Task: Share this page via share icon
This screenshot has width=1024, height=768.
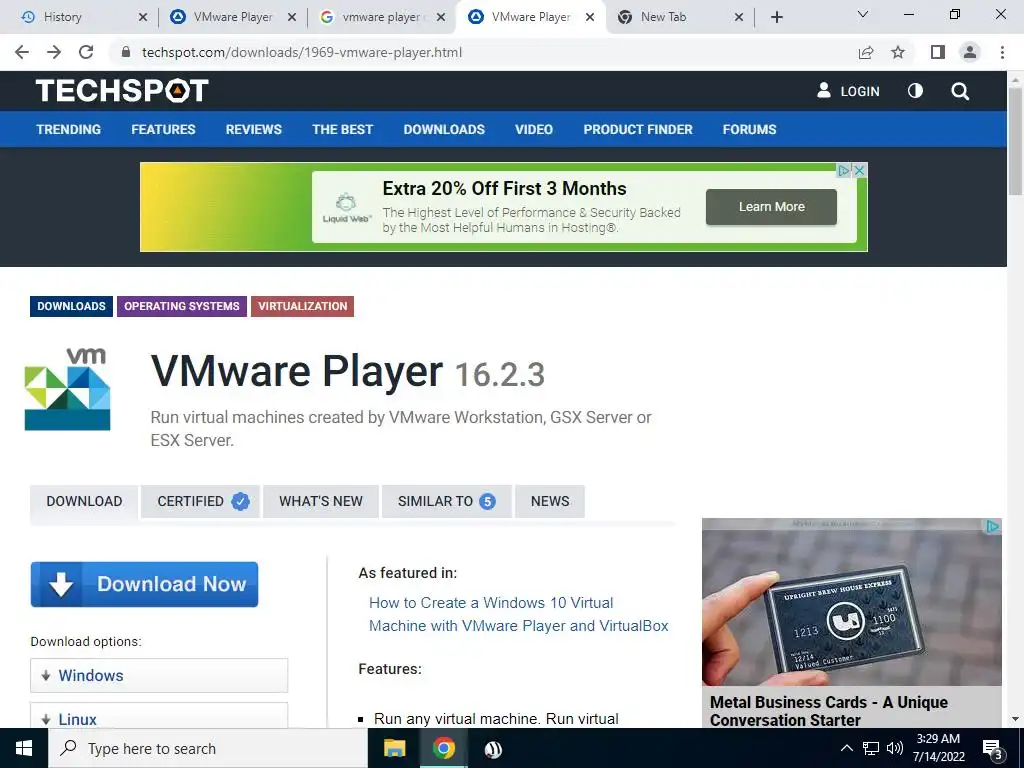Action: 866,52
